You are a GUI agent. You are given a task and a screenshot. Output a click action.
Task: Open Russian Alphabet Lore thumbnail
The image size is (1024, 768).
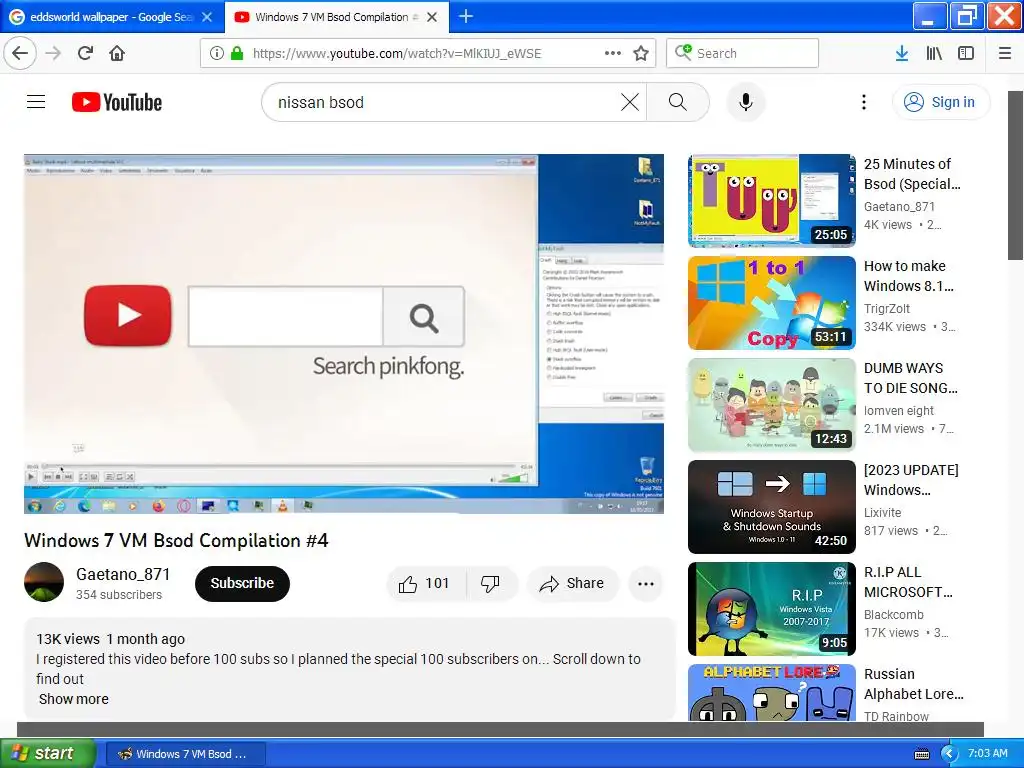pos(771,692)
